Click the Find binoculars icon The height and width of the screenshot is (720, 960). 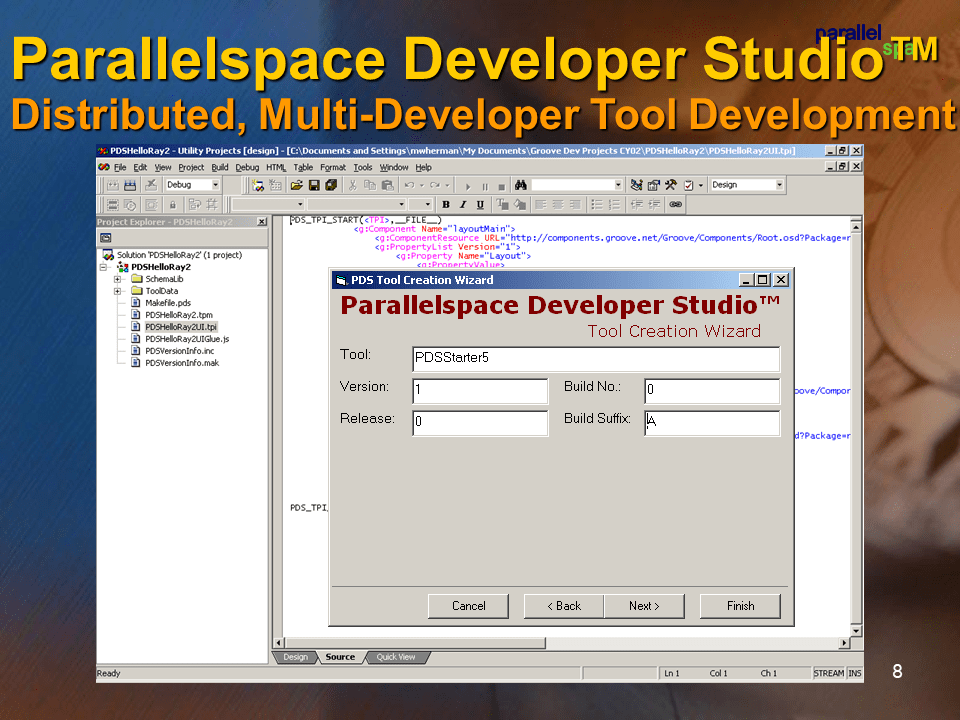[x=520, y=185]
